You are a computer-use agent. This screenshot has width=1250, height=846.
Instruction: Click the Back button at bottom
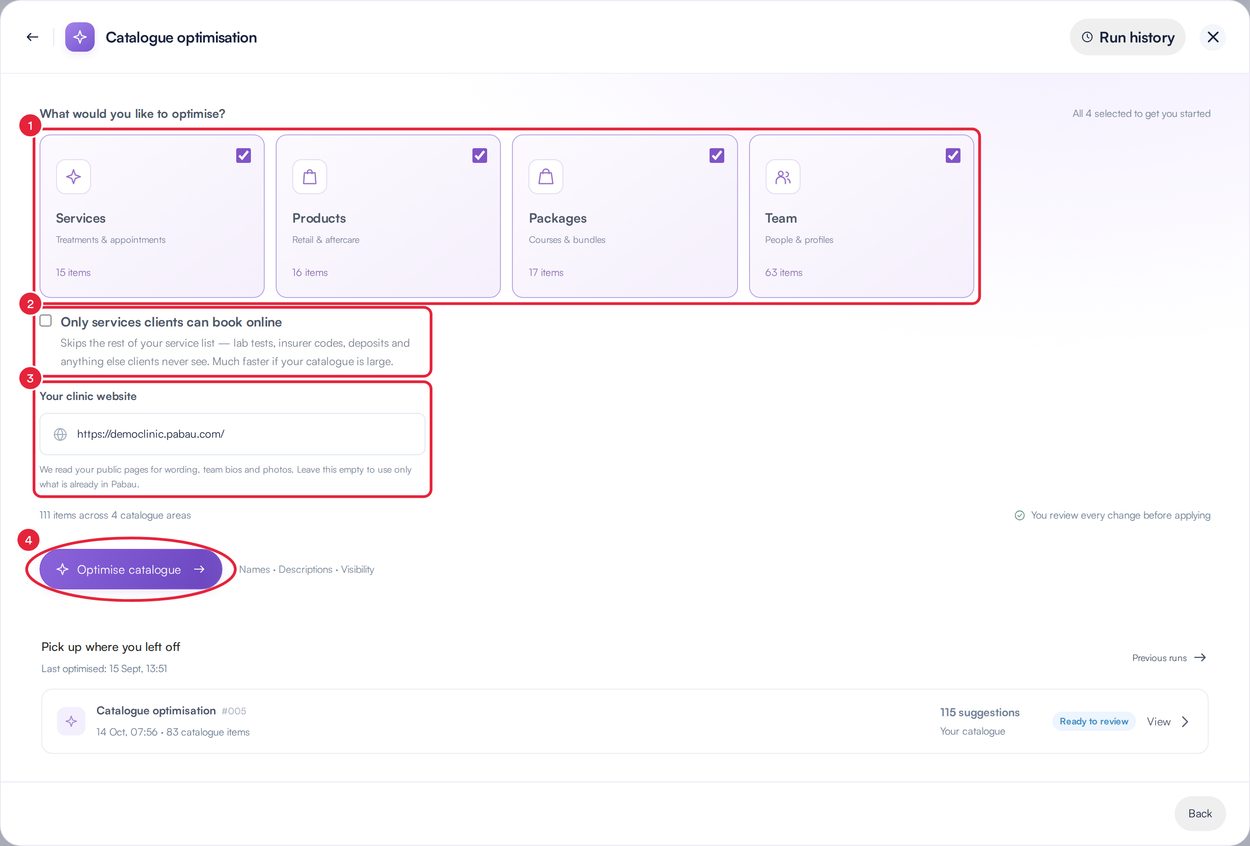(x=1200, y=813)
